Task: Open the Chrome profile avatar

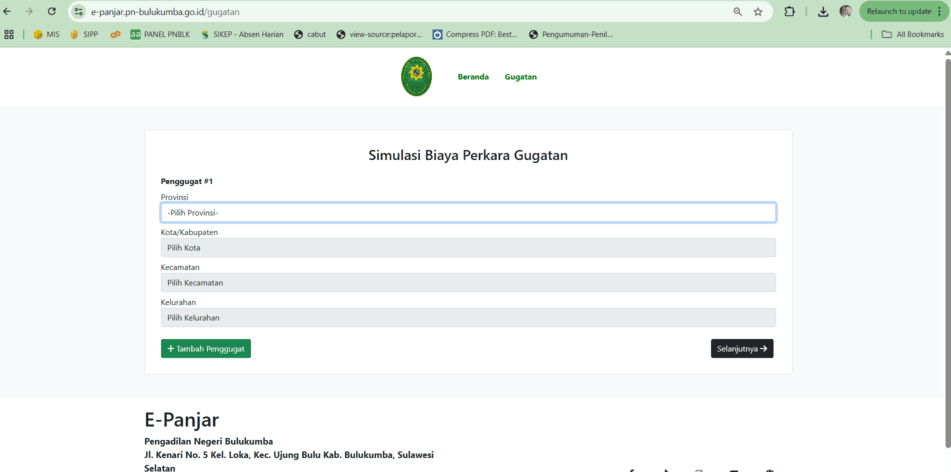Action: pos(846,11)
